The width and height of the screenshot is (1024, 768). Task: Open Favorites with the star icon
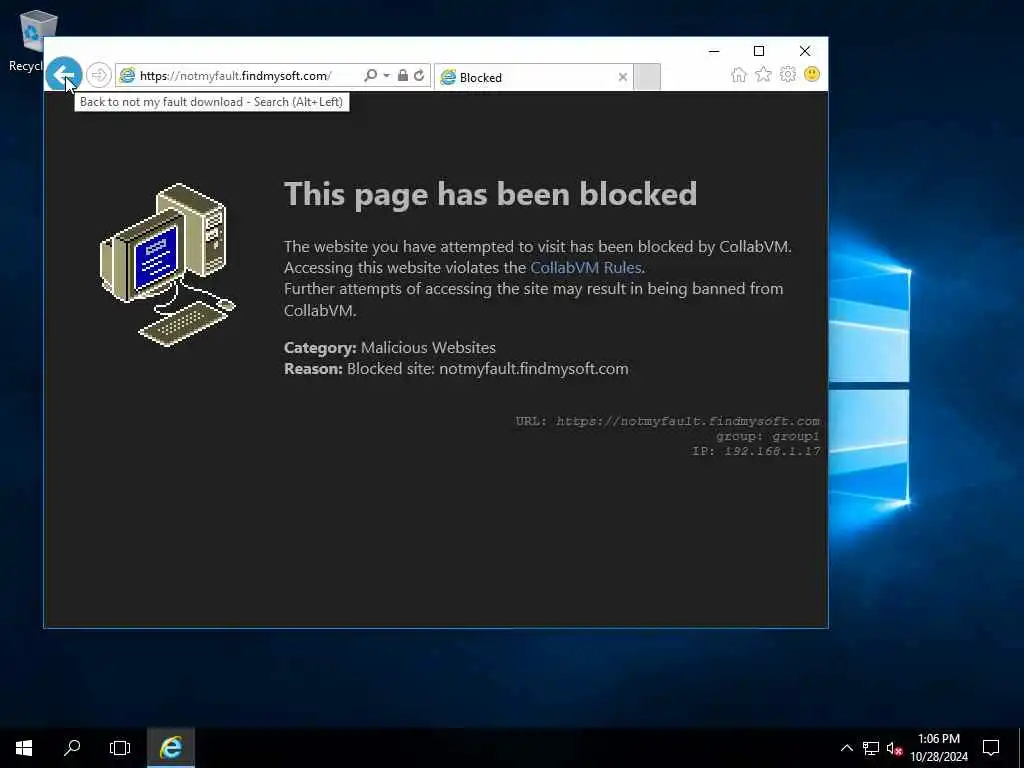[763, 74]
